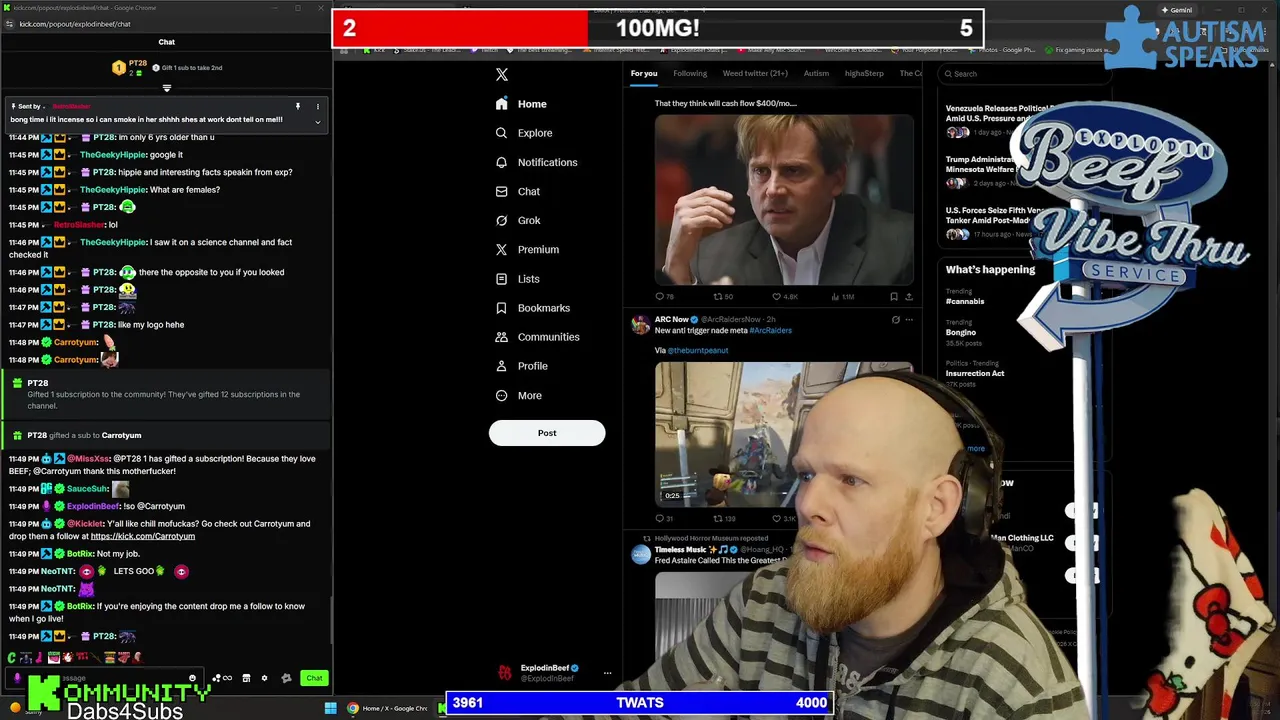Click the Communities icon in X sidebar
Screen dimensions: 1280x720
[x=501, y=337]
